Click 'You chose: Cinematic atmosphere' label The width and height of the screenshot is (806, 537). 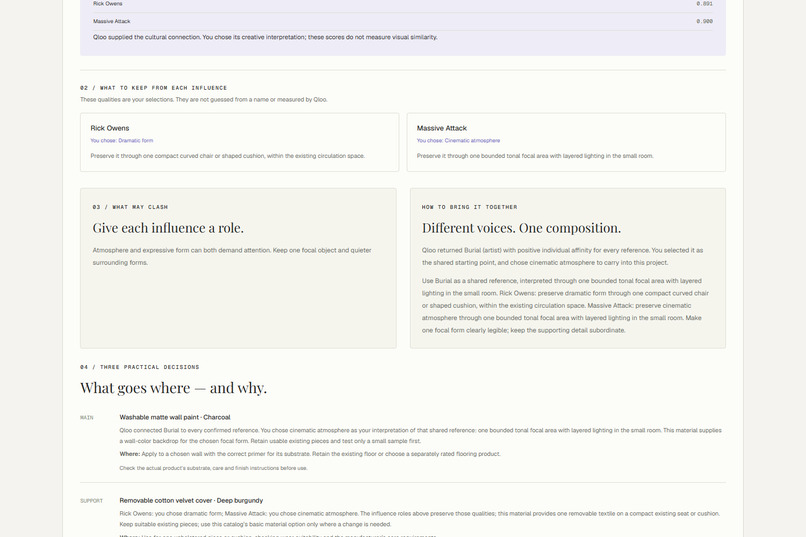458,140
